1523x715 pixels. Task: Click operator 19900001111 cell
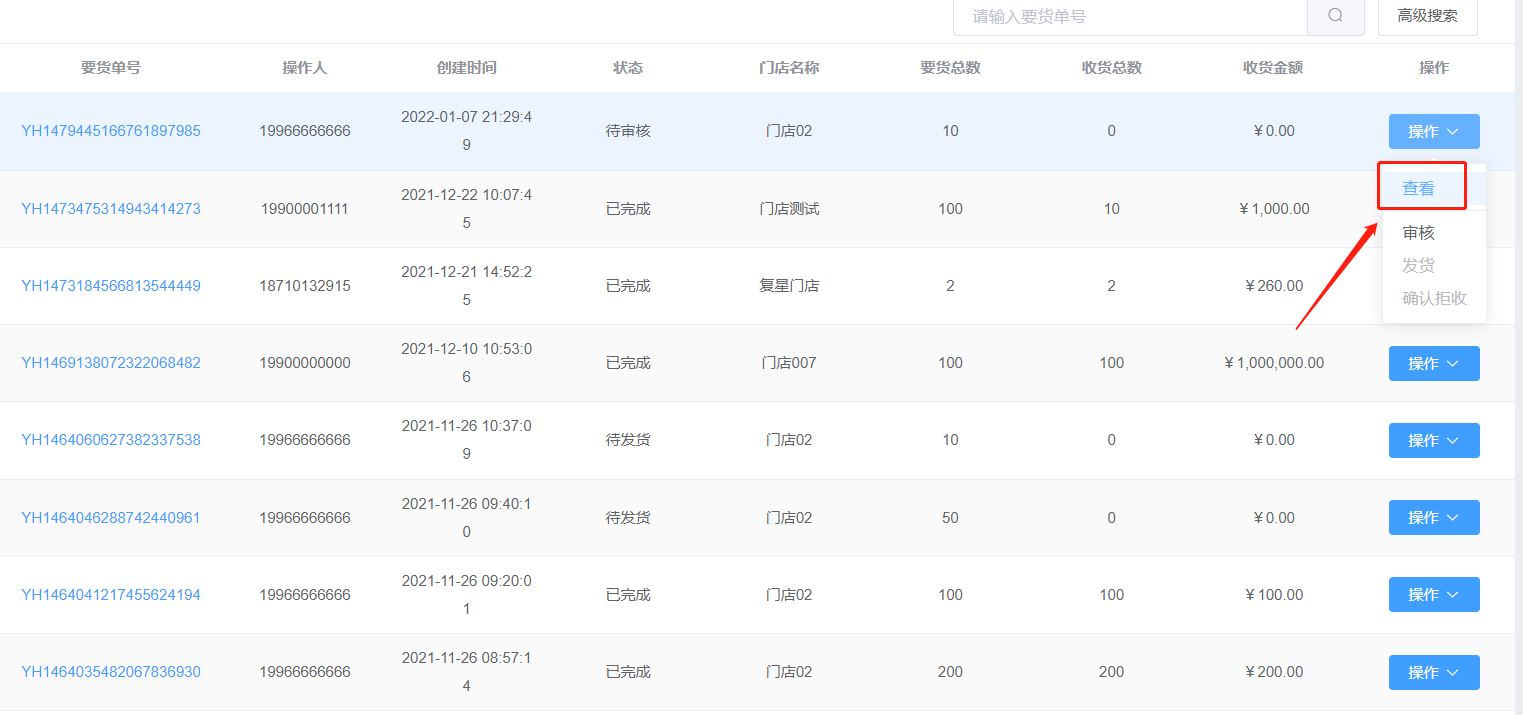click(305, 209)
